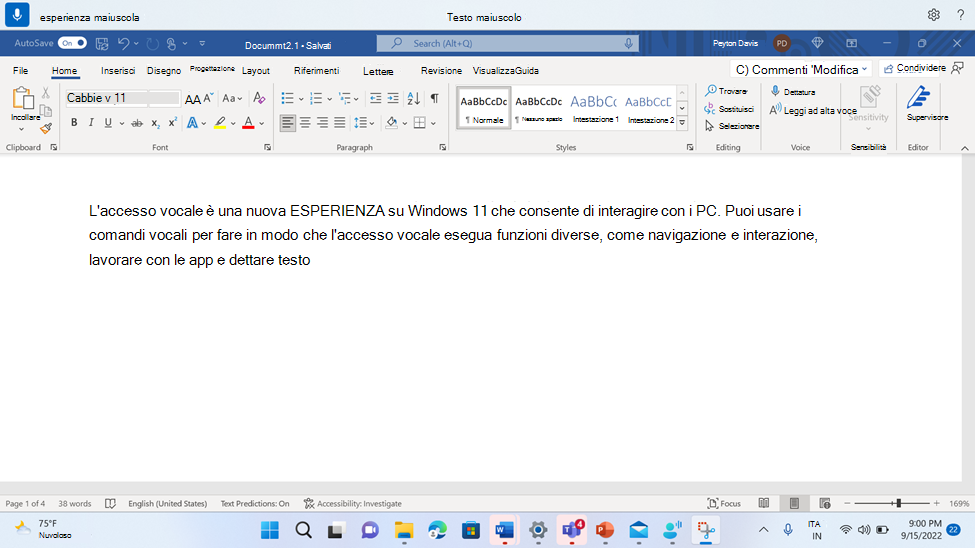Viewport: 975px width, 548px height.
Task: Apply yellow text highlight color
Action: point(220,123)
